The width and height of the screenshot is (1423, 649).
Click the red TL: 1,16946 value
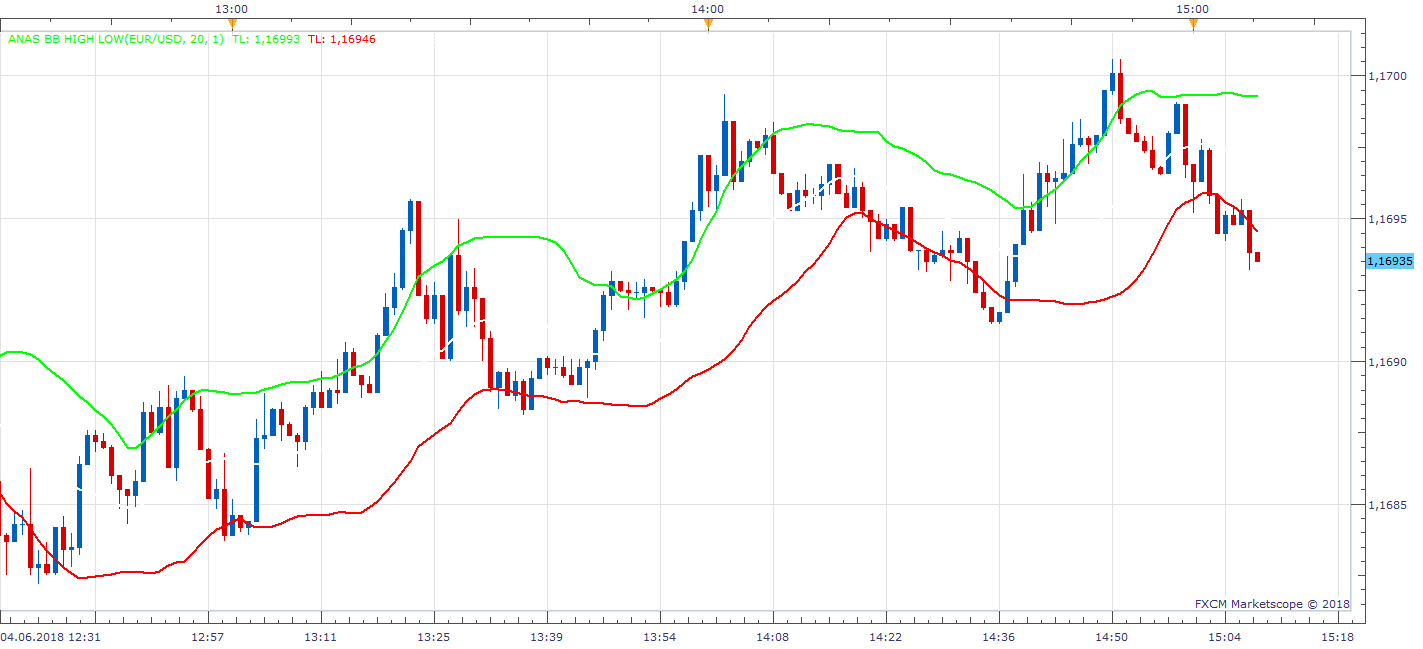pyautogui.click(x=341, y=39)
